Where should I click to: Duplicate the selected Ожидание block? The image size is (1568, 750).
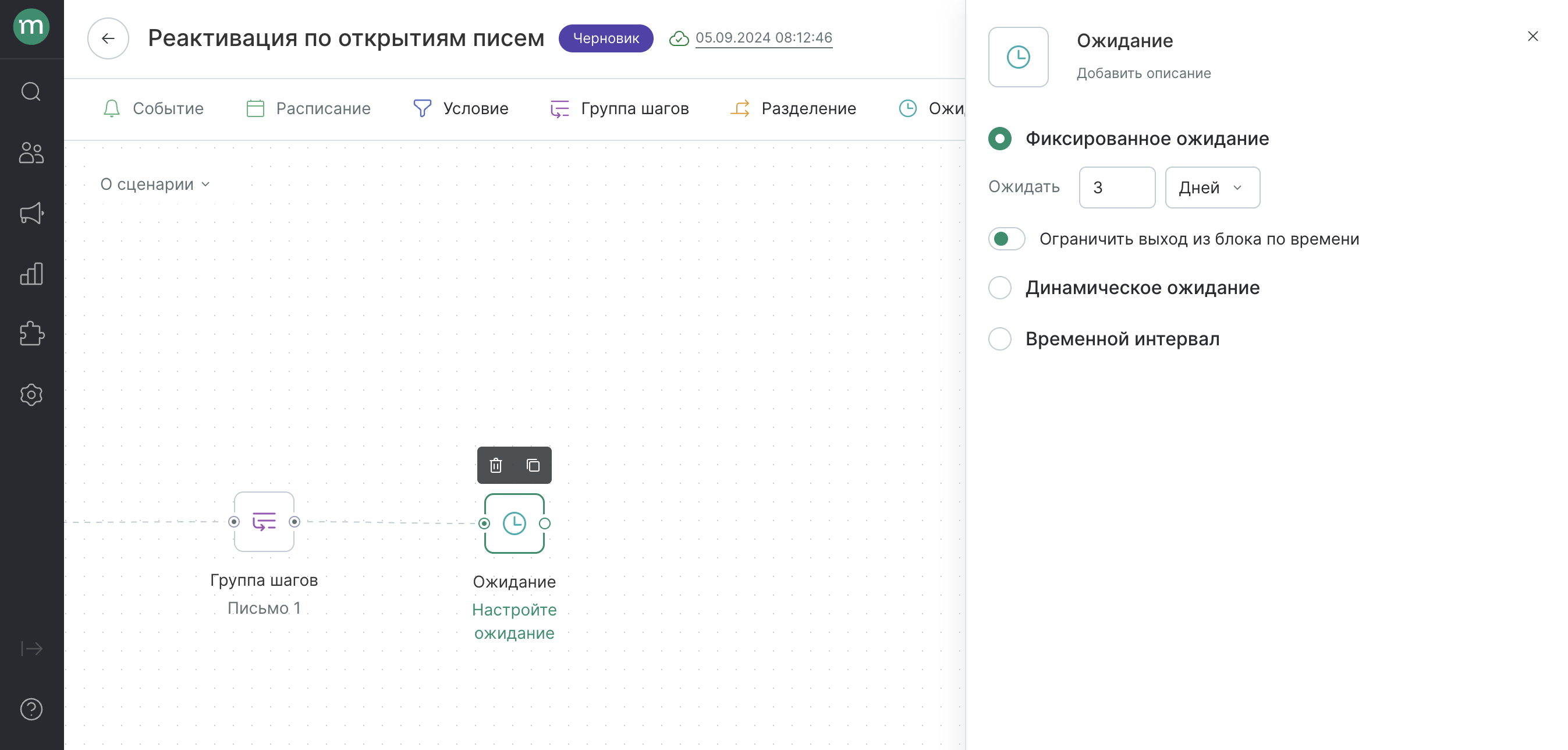(533, 465)
